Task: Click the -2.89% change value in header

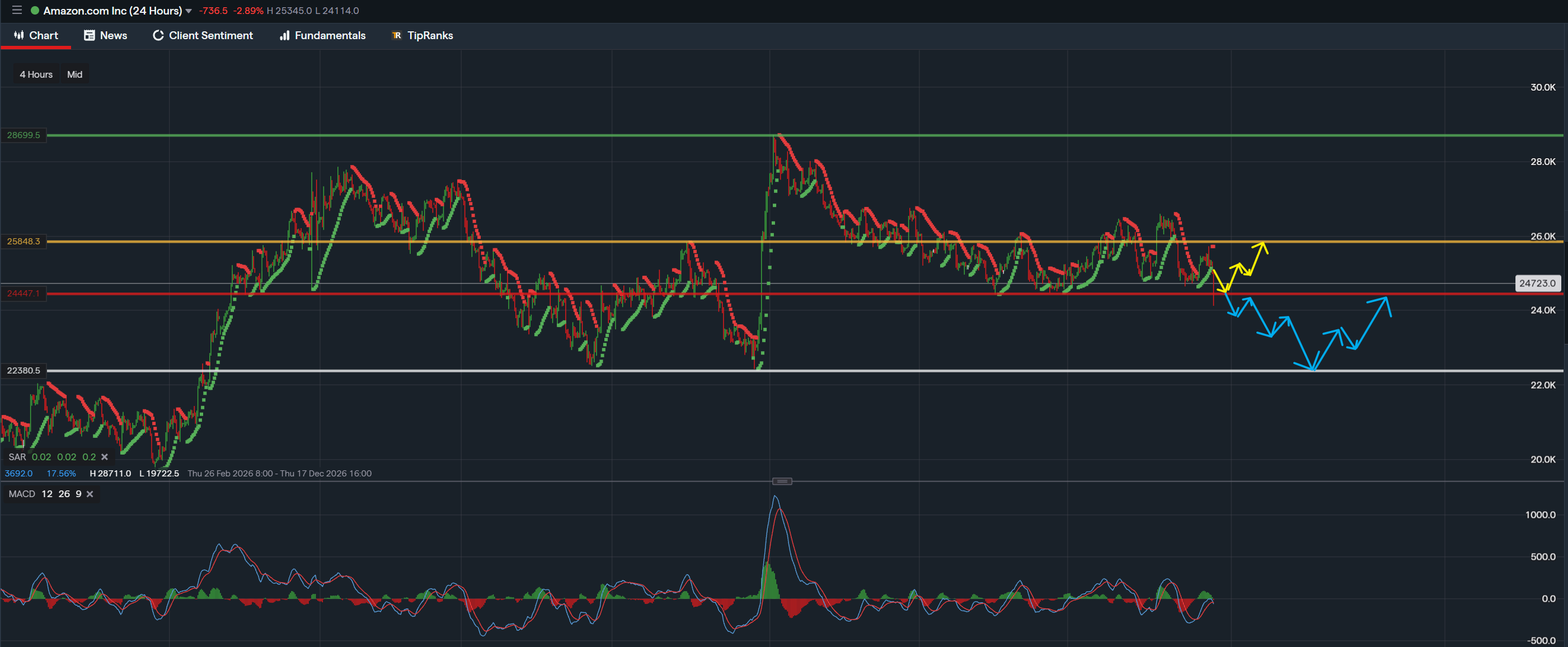Action: (248, 11)
